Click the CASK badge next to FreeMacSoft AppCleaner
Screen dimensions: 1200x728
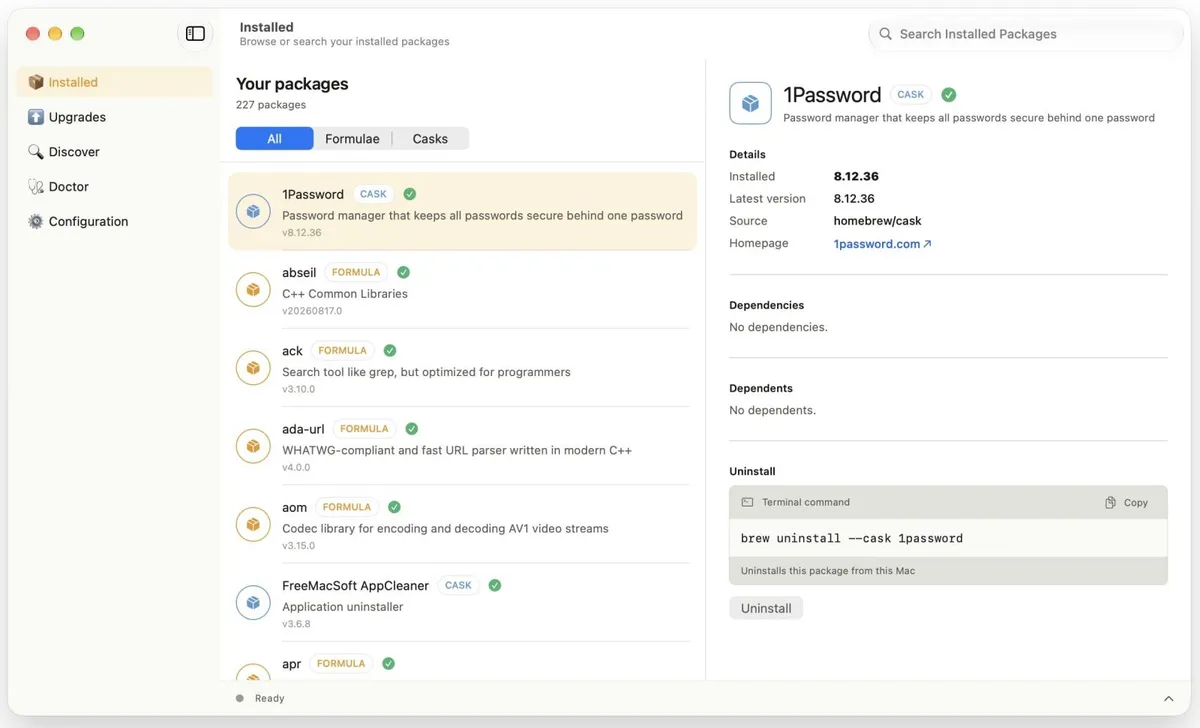click(458, 586)
